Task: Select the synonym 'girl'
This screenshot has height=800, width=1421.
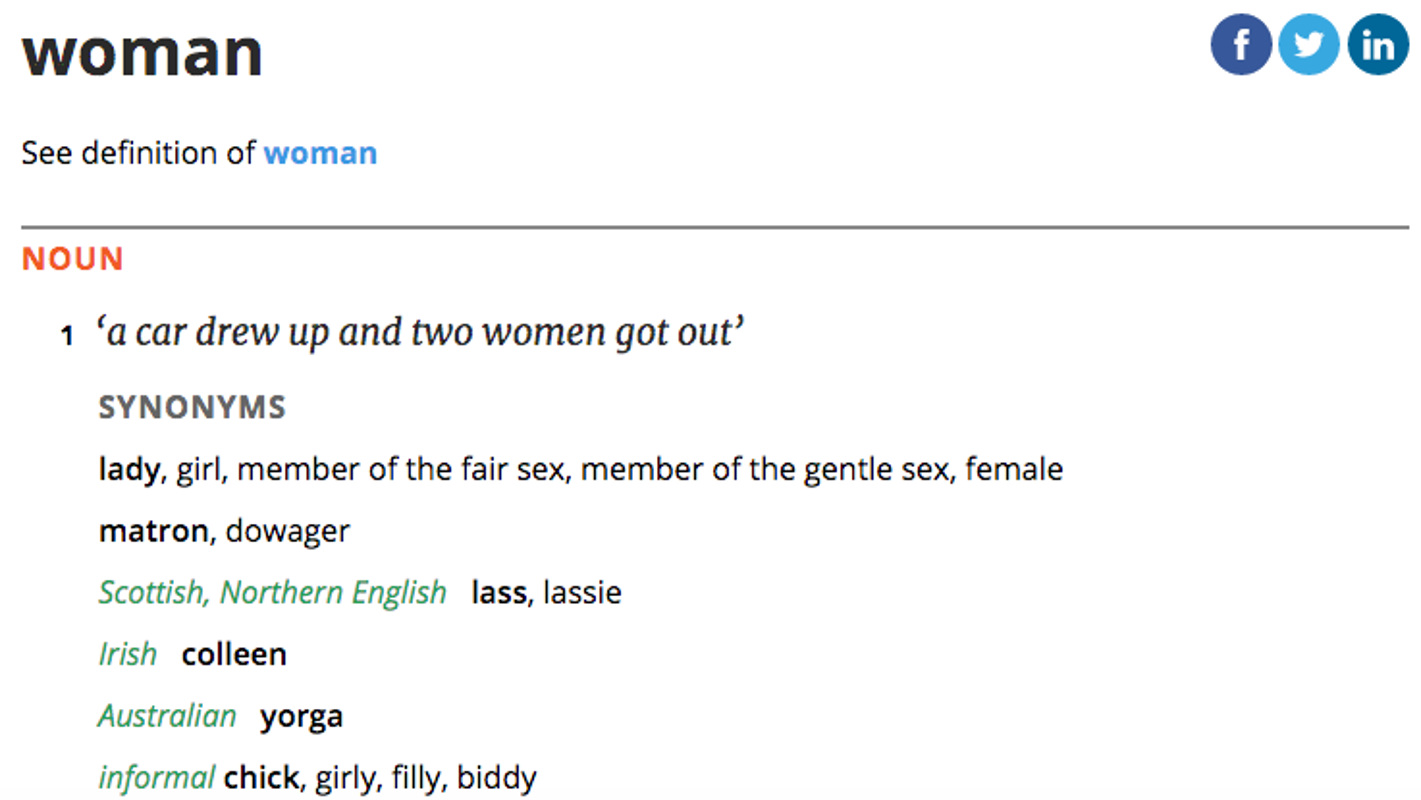Action: [x=199, y=469]
